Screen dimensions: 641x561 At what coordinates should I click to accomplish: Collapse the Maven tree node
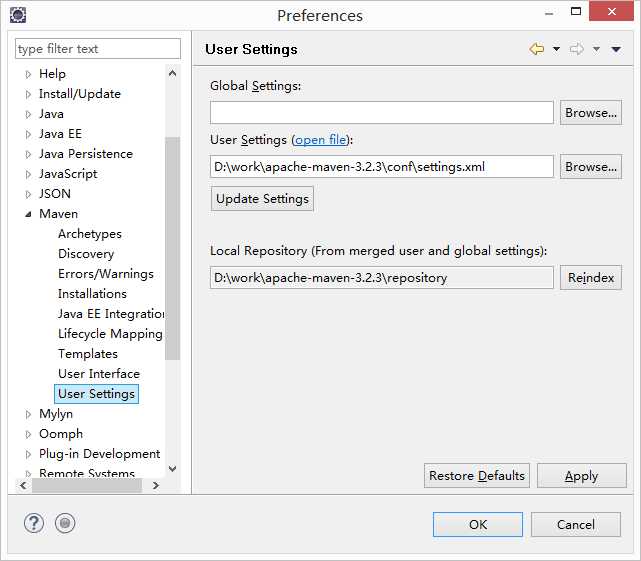tap(28, 214)
